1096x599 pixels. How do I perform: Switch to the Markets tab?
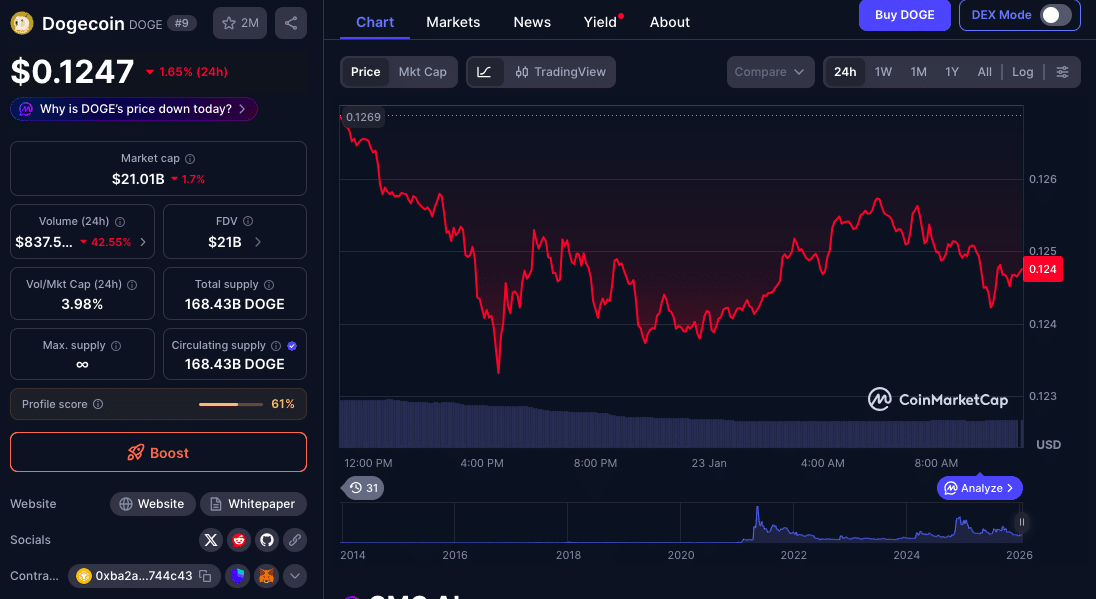pyautogui.click(x=453, y=21)
